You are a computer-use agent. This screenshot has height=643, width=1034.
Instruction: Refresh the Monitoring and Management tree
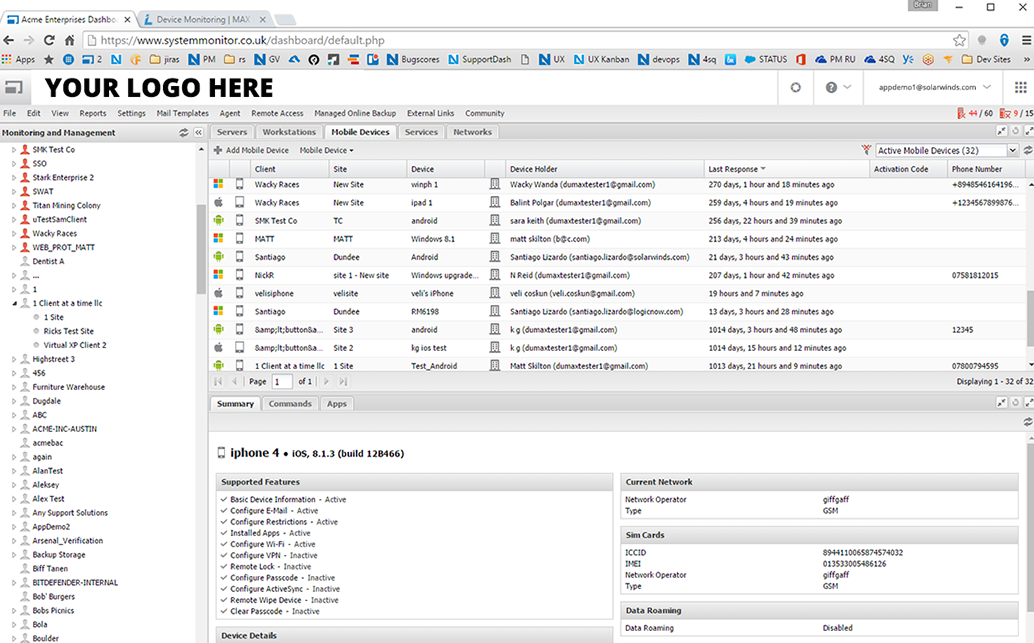point(183,133)
